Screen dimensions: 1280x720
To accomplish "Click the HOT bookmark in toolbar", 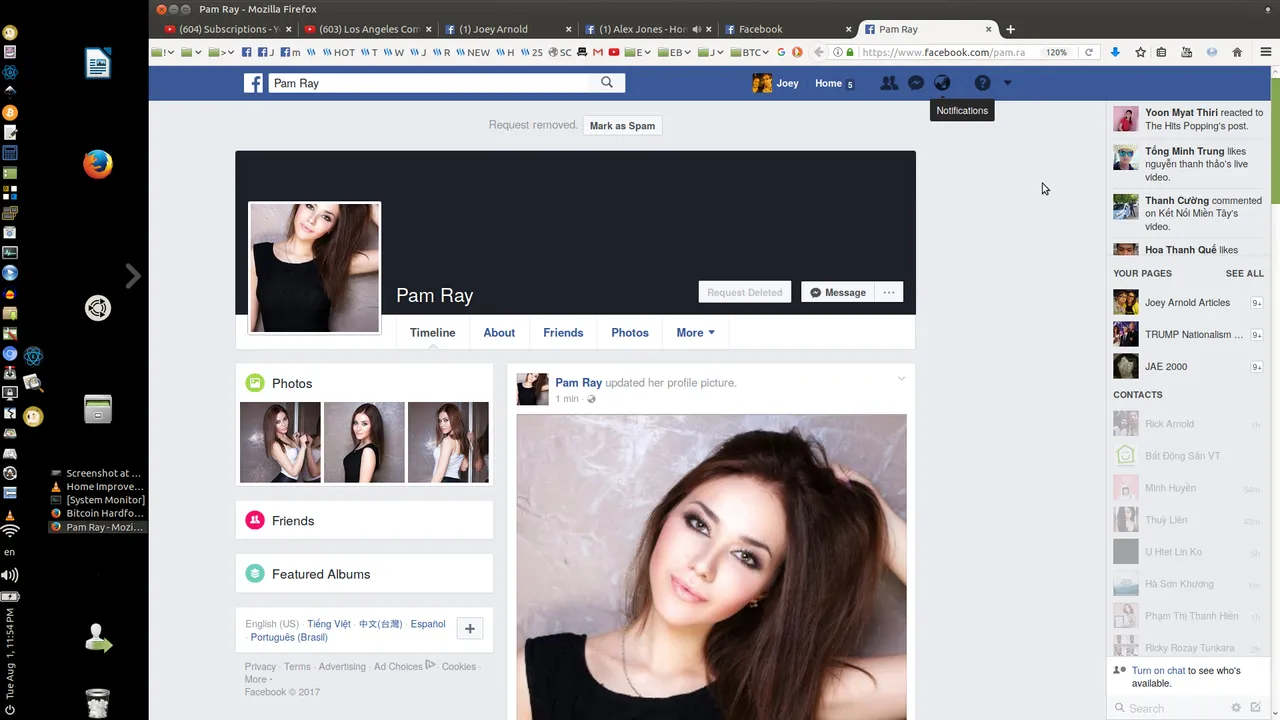I will coord(338,52).
